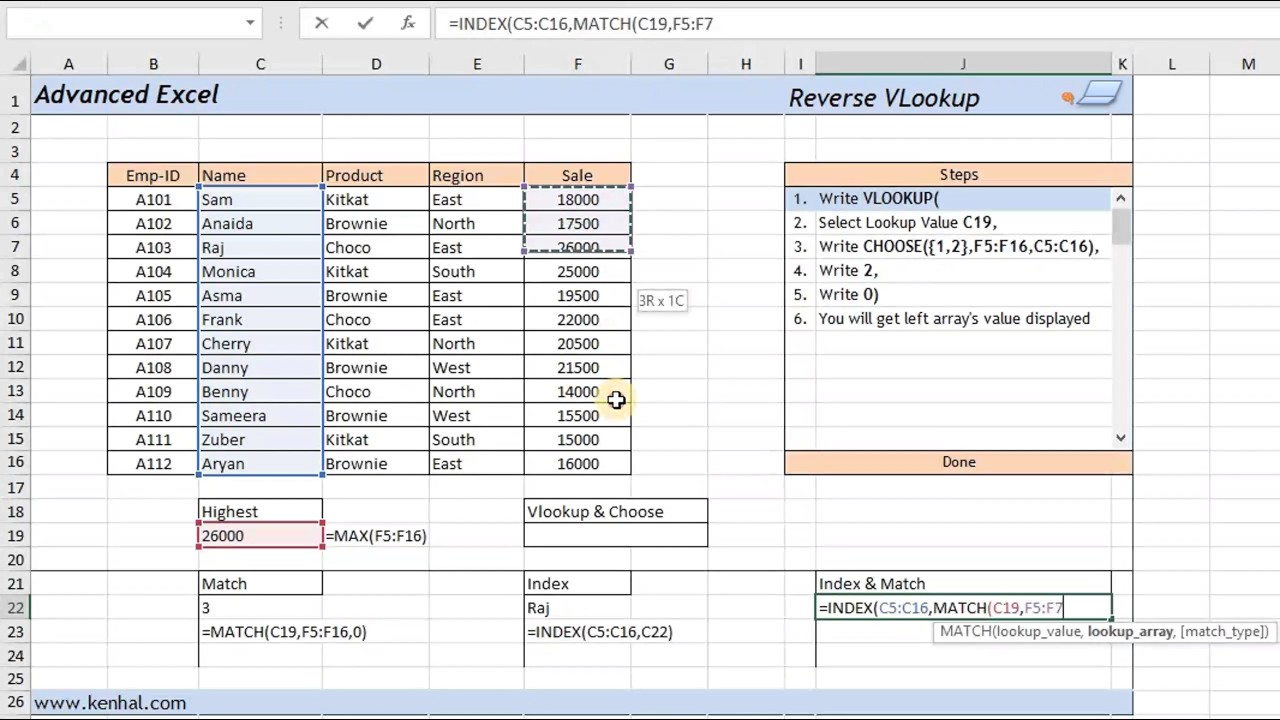
Task: Open Insert Function fx dialog
Action: [x=408, y=23]
